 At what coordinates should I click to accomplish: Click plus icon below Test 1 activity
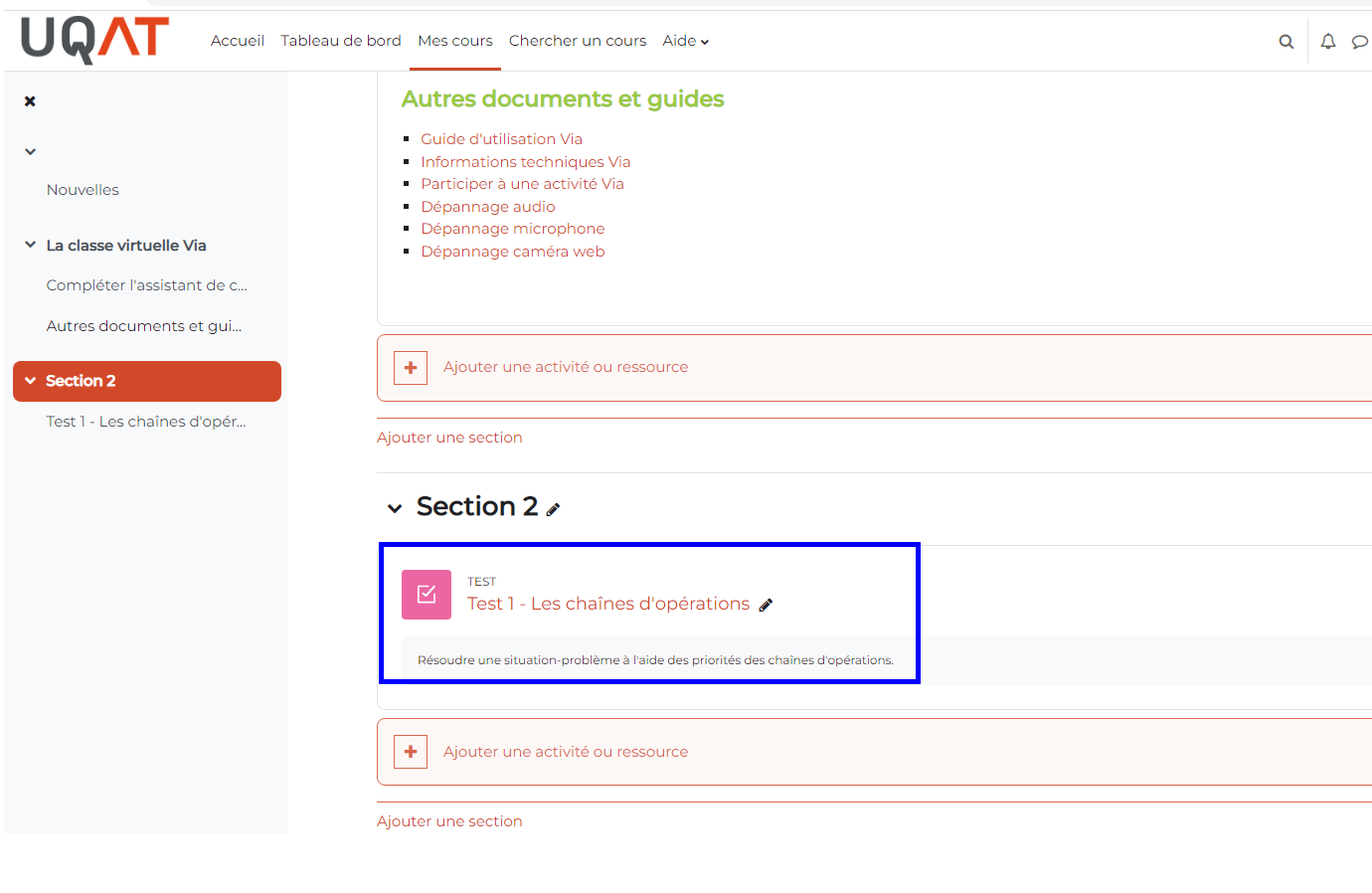(x=411, y=752)
